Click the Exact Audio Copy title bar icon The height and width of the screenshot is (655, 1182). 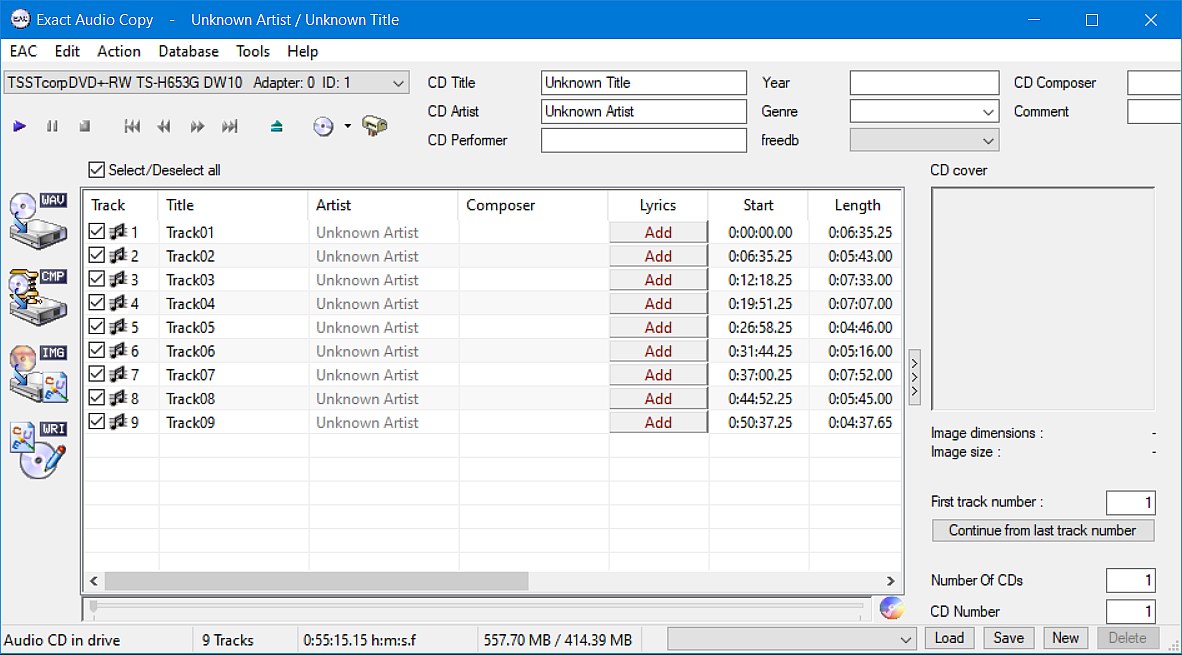click(x=20, y=20)
